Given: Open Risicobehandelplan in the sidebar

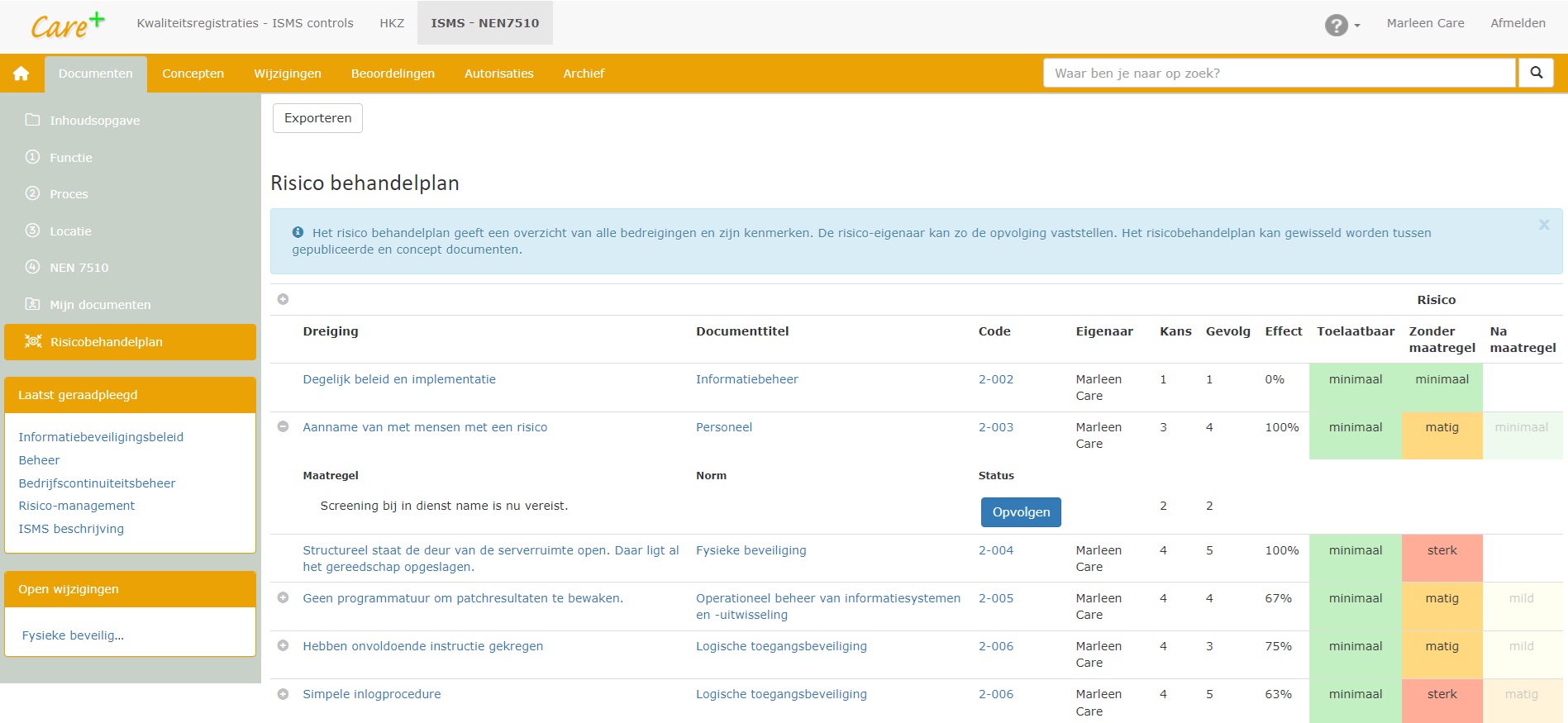Looking at the screenshot, I should (x=130, y=342).
